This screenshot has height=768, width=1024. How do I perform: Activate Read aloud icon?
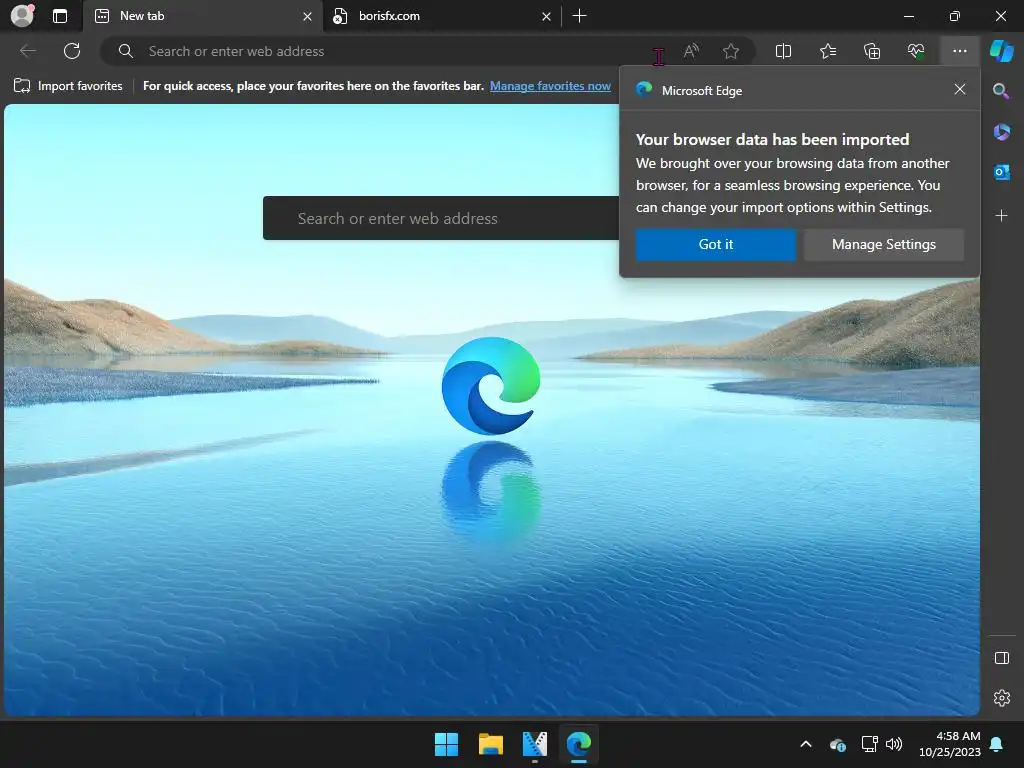(691, 51)
